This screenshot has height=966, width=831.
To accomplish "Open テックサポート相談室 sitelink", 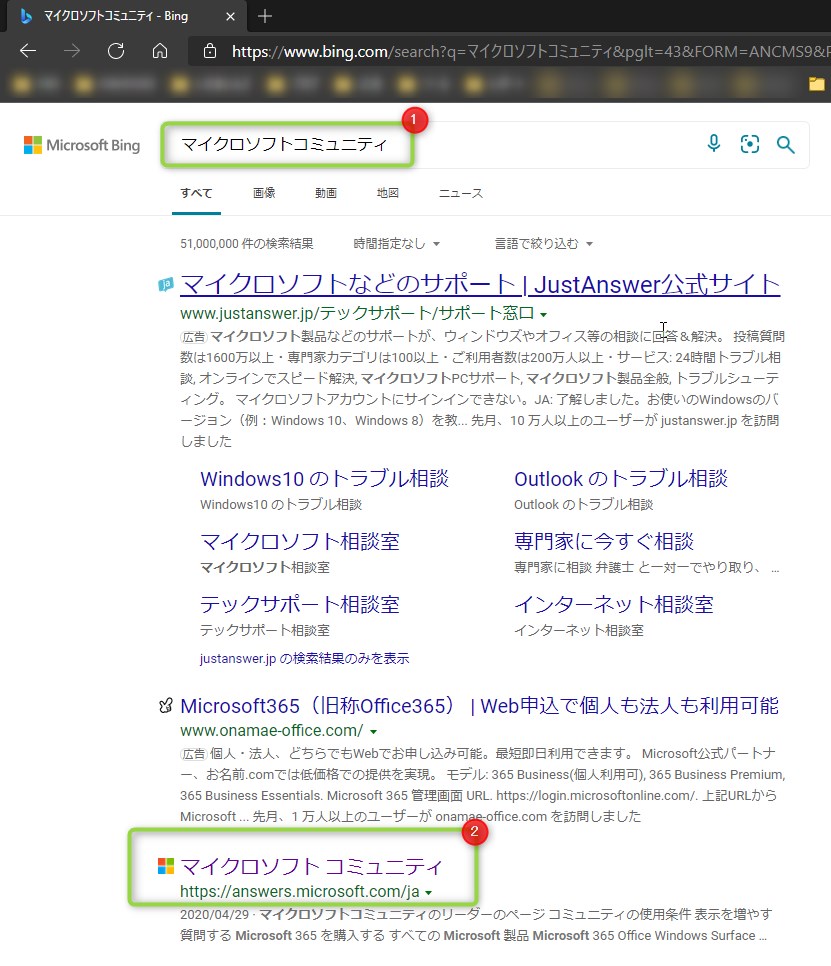I will tap(300, 604).
